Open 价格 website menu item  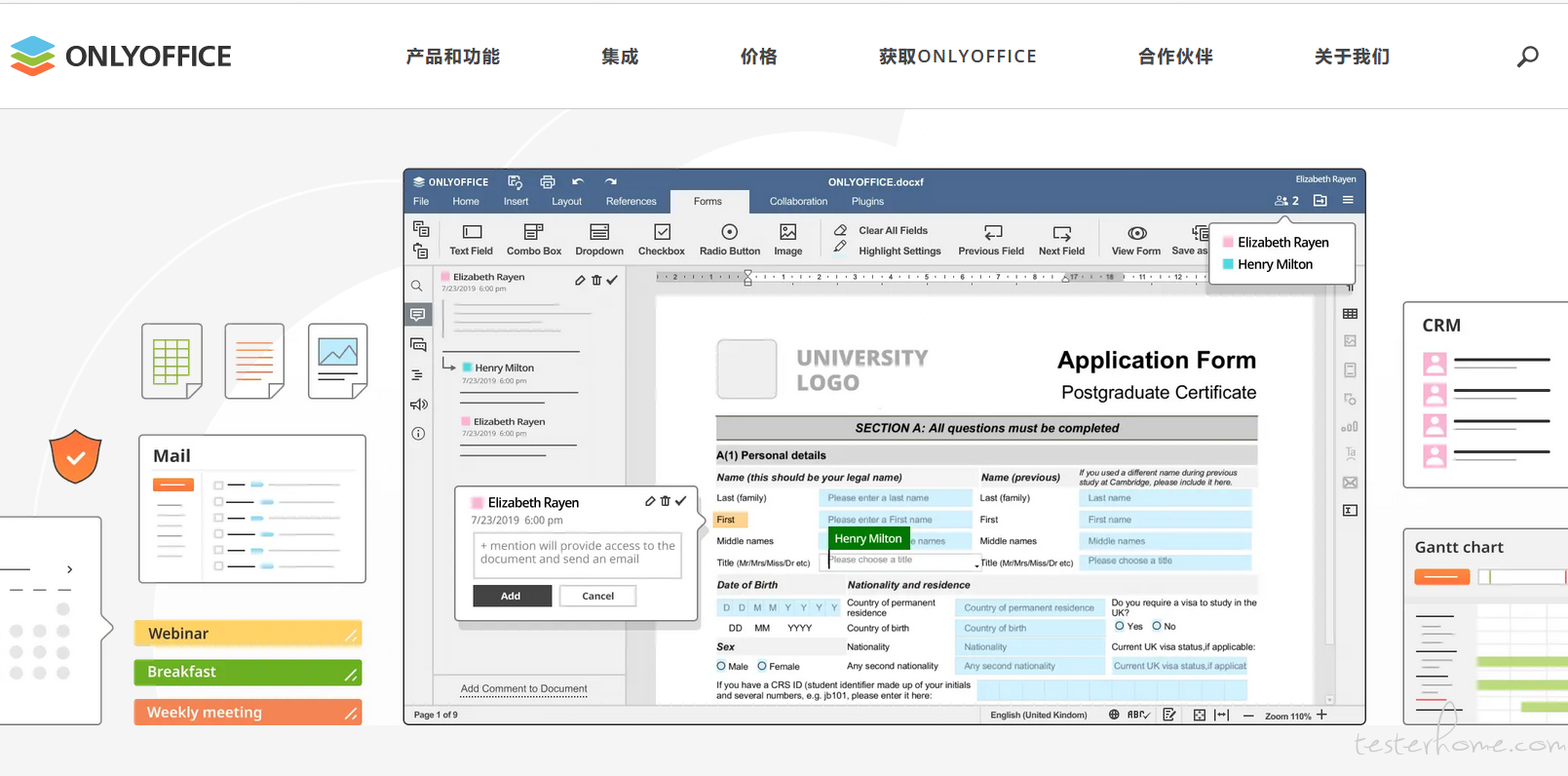759,57
